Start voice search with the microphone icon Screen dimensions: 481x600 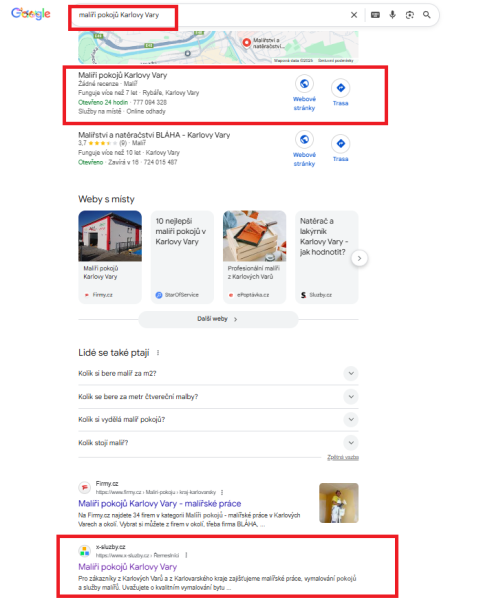pos(393,15)
